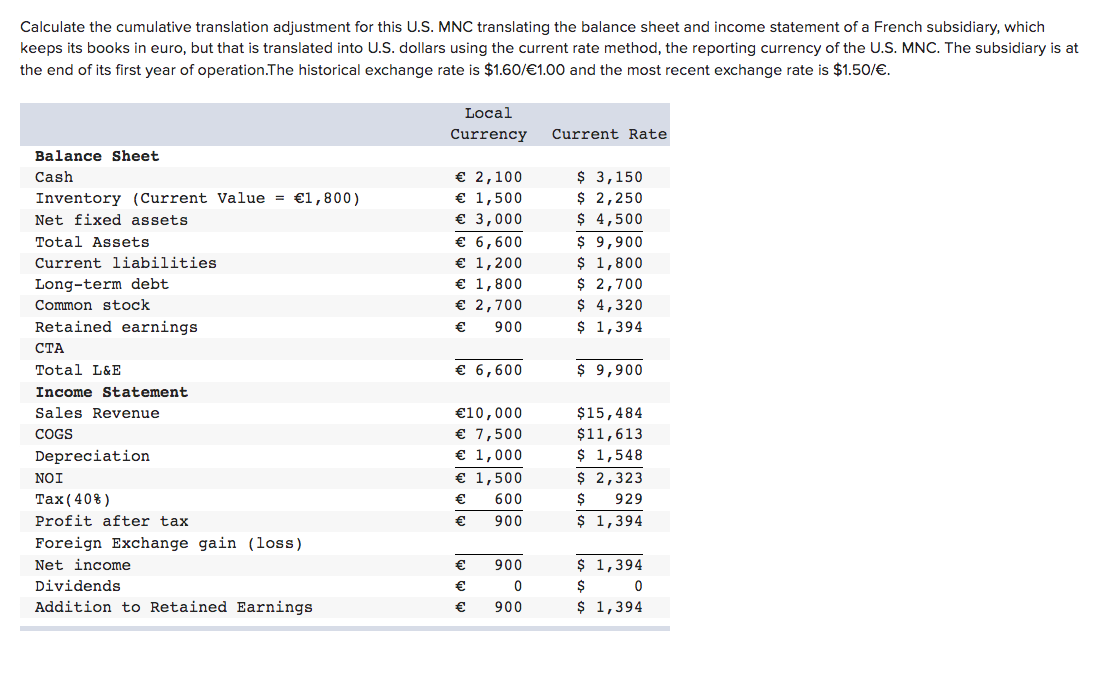This screenshot has width=1111, height=674.
Task: Click the Tax(40%) row
Action: (x=72, y=498)
